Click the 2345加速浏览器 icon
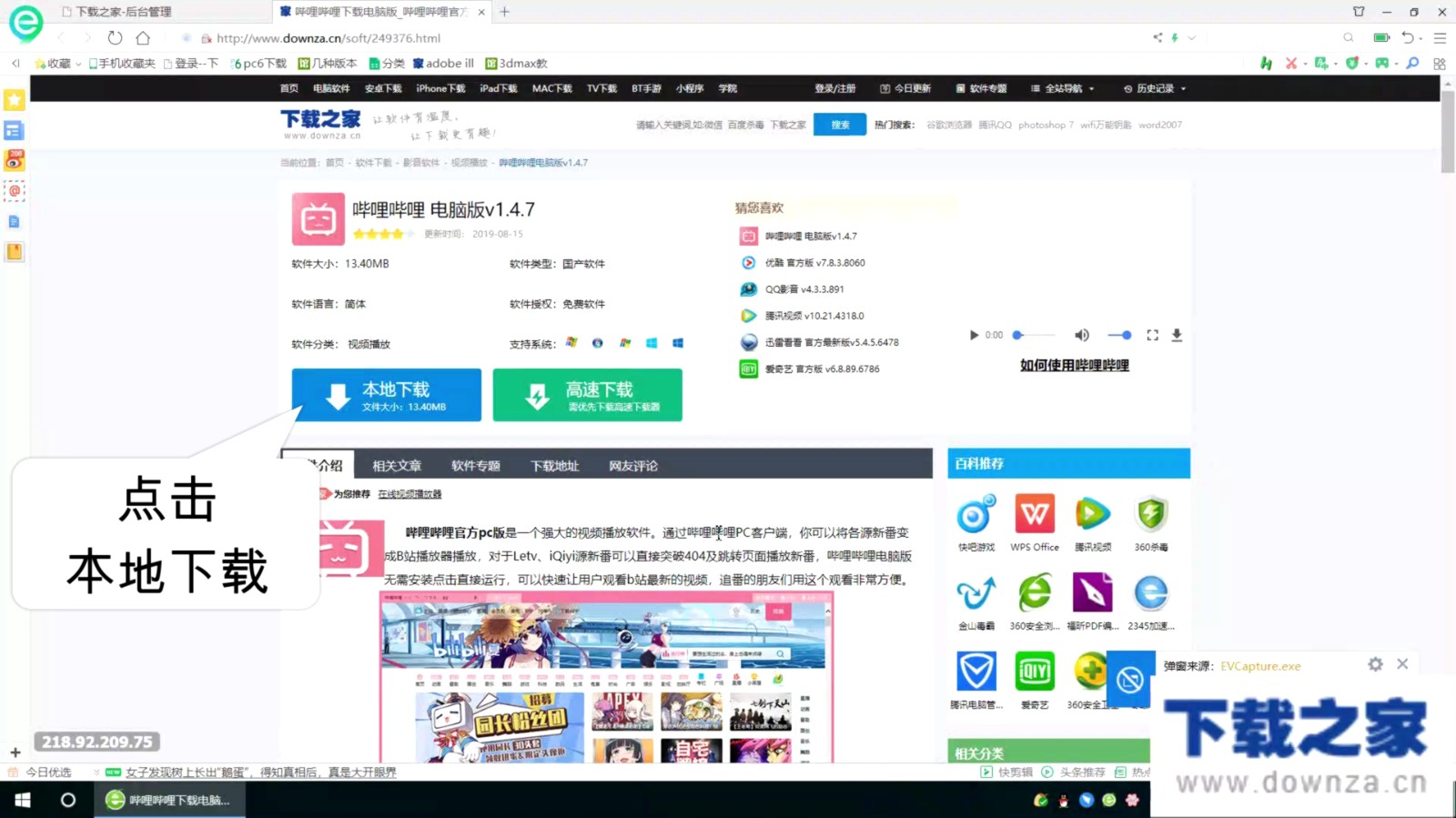 coord(1151,593)
